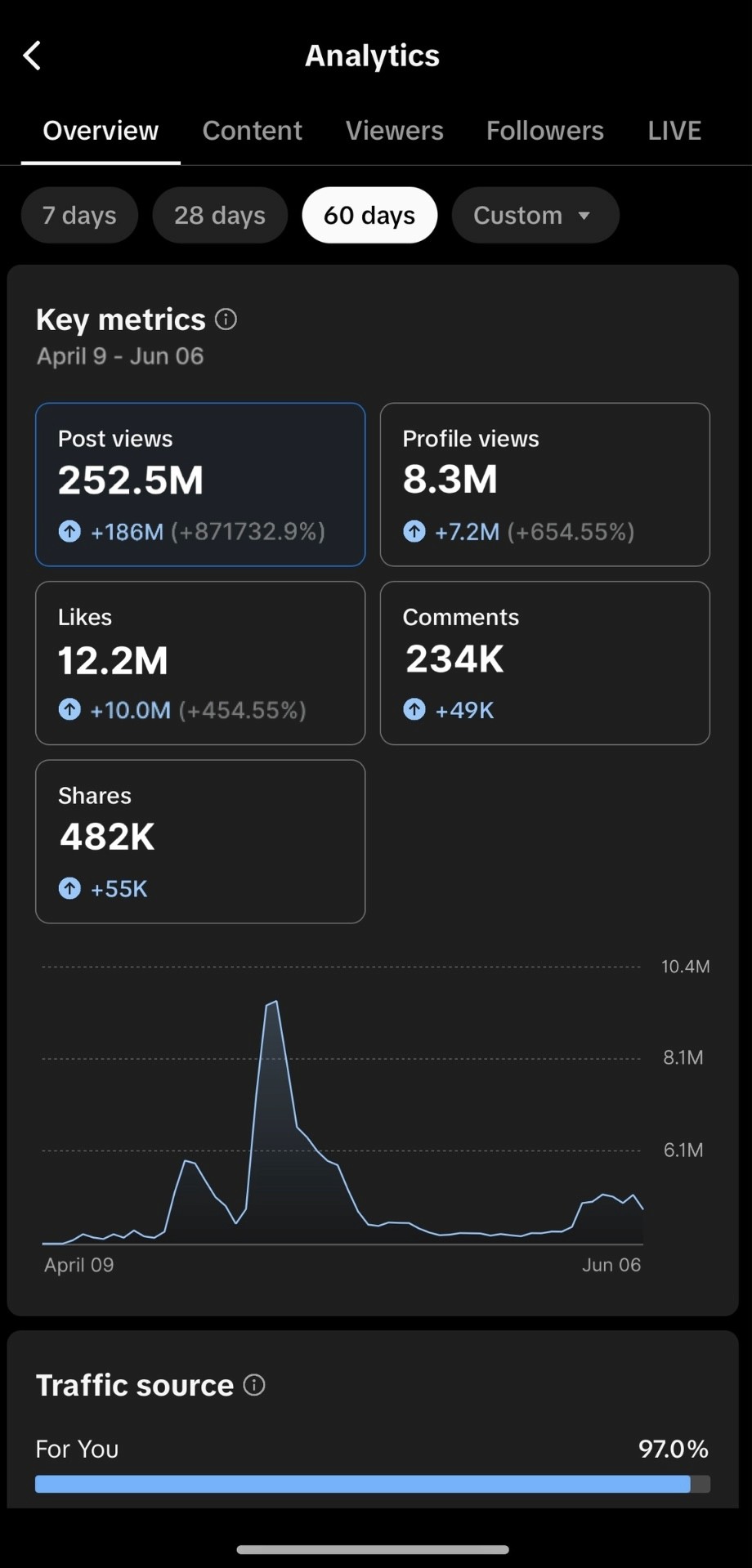Screen dimensions: 752x1568
Task: Select the Likes metric card
Action: [200, 663]
